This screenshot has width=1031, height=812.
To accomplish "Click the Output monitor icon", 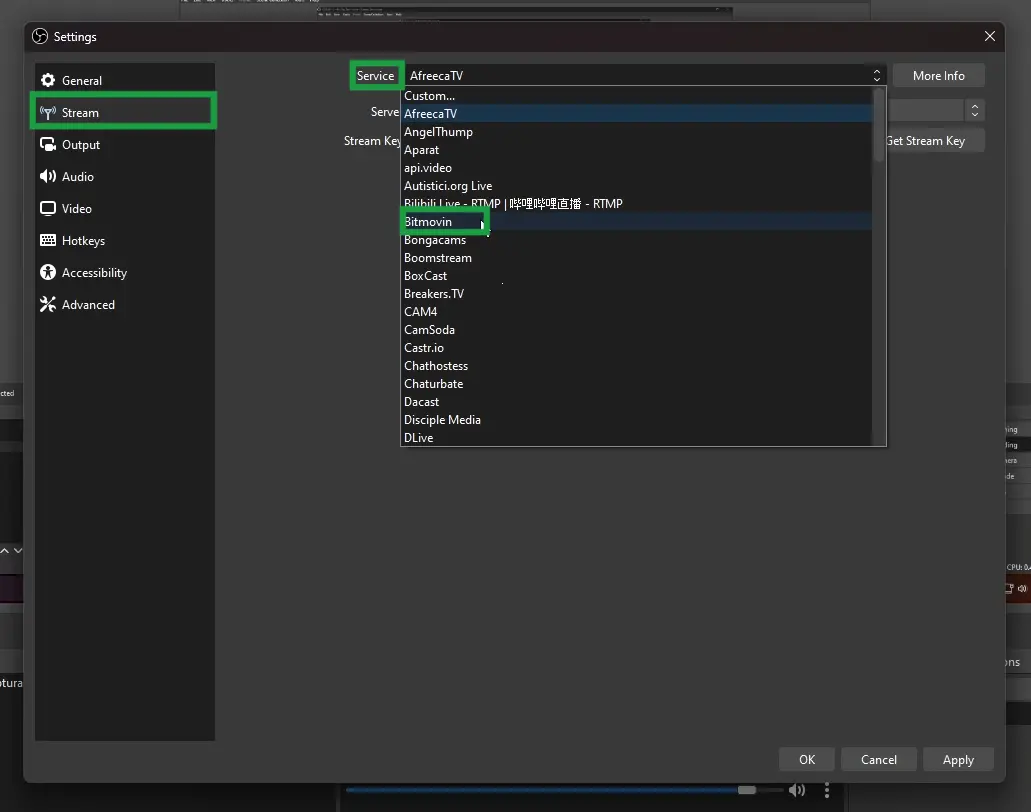I will coord(48,144).
